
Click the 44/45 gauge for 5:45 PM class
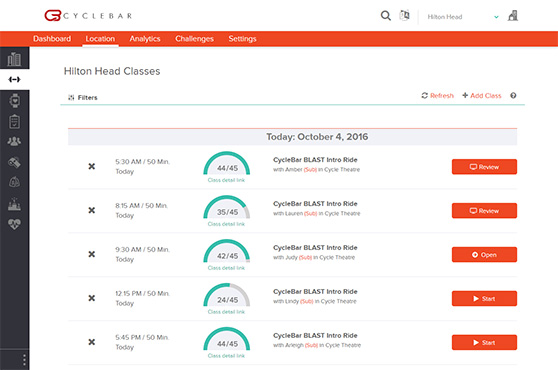pos(227,339)
